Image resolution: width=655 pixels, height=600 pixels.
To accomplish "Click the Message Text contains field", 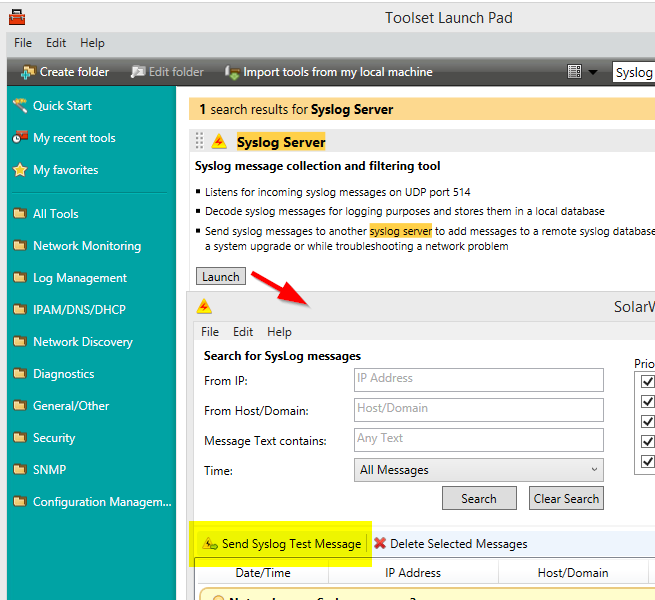I will (479, 440).
